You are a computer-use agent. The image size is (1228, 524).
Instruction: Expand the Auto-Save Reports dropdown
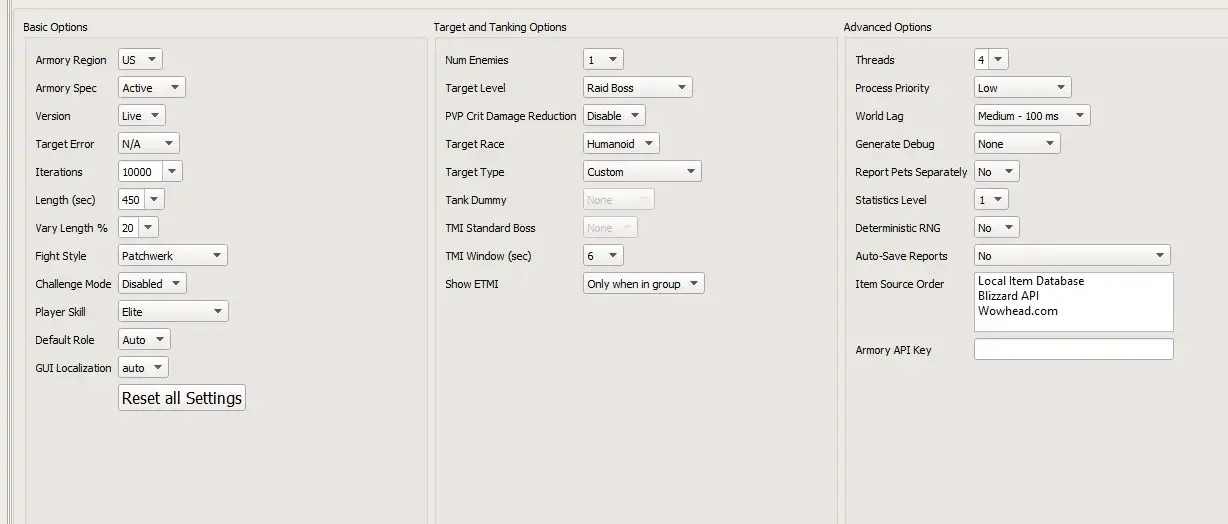1071,256
